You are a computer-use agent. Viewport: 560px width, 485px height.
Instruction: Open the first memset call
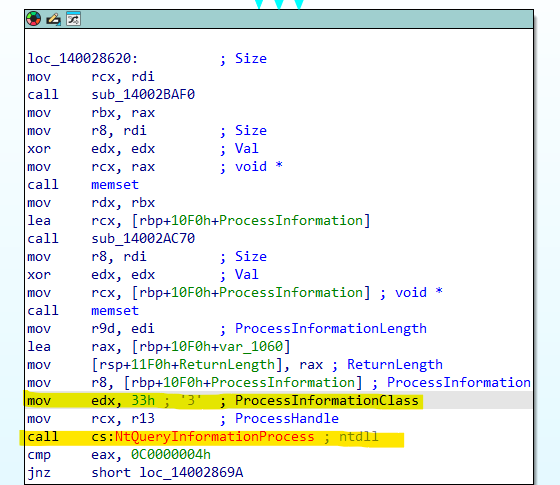(x=115, y=185)
